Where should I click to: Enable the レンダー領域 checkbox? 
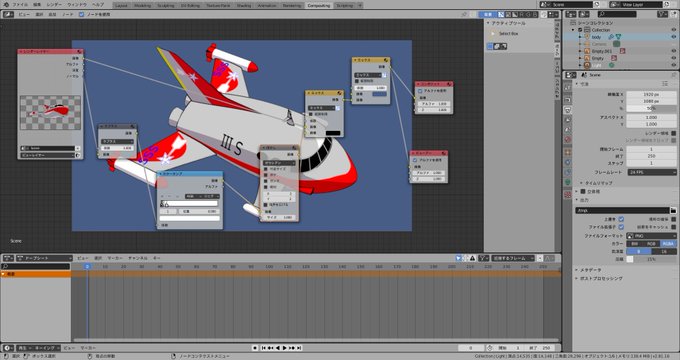coord(673,133)
